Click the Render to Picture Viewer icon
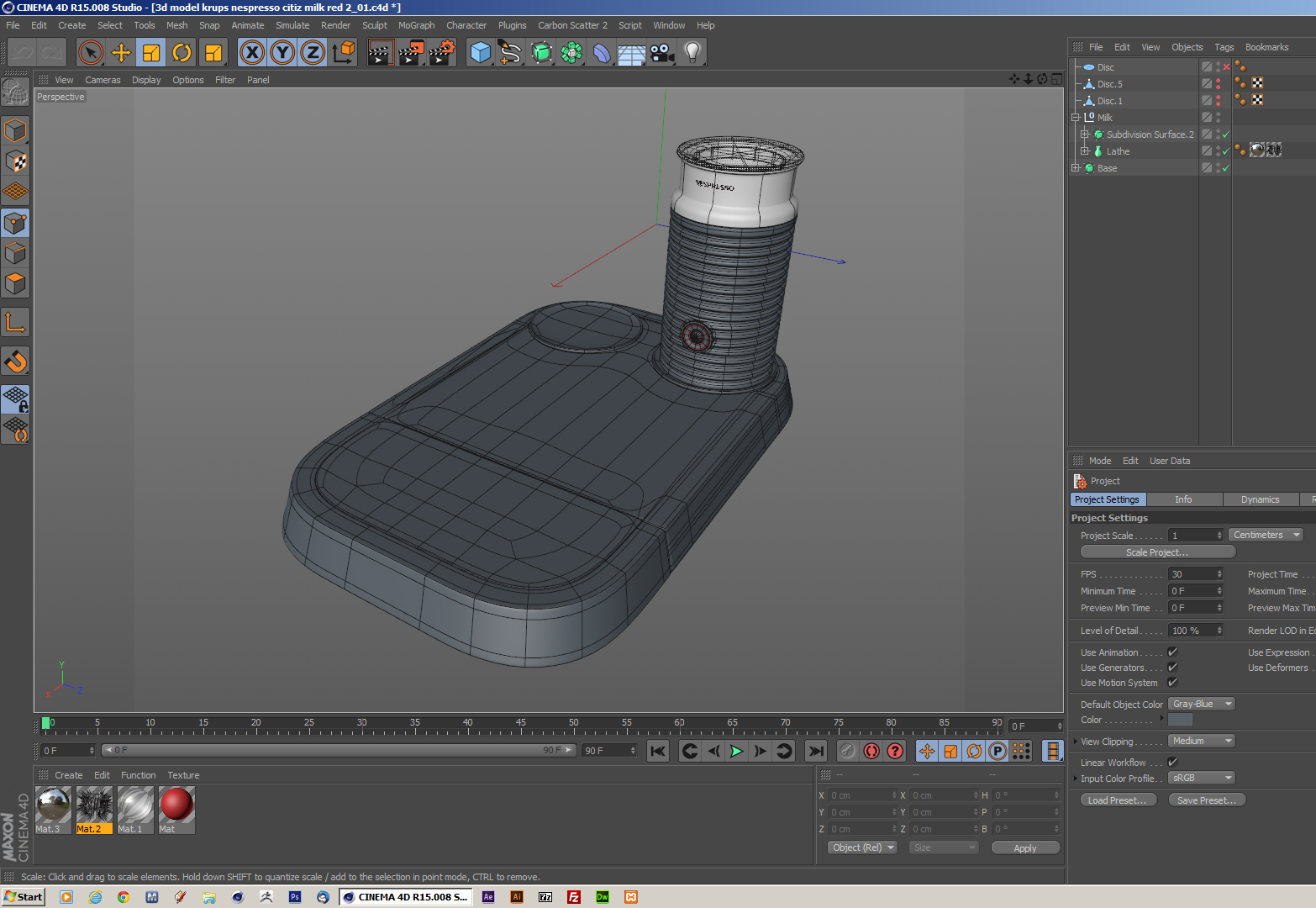This screenshot has width=1316, height=908. (x=410, y=53)
